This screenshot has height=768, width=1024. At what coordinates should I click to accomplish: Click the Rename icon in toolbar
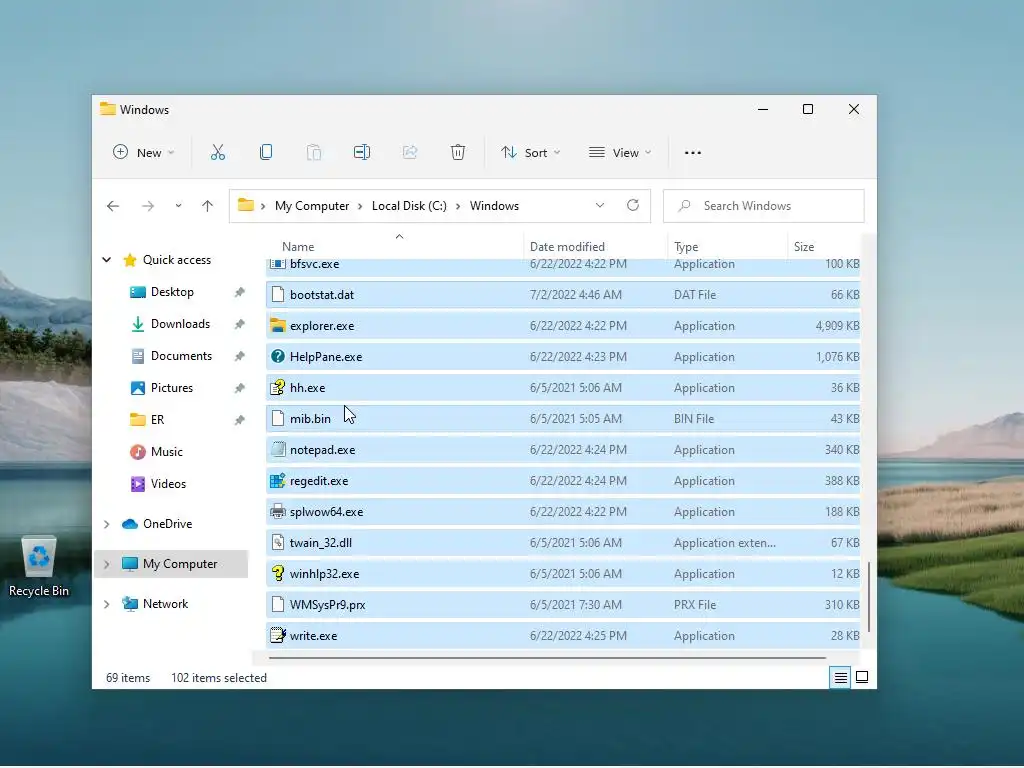(362, 153)
